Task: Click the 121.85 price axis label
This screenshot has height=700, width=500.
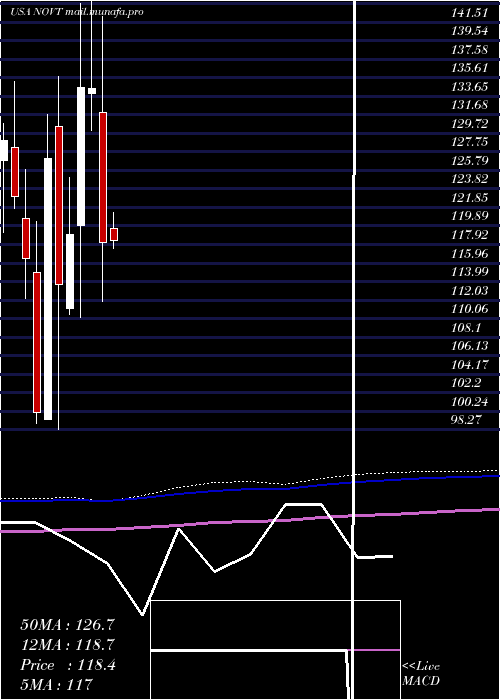Action: click(x=470, y=198)
